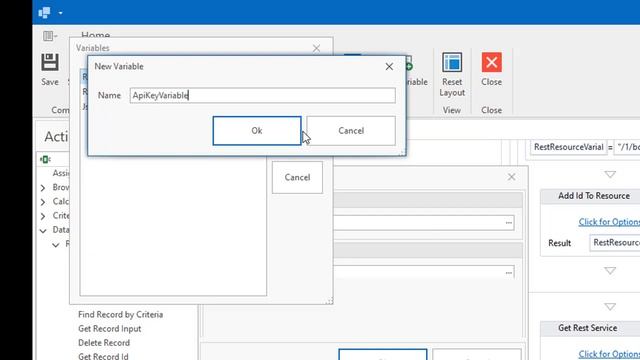The width and height of the screenshot is (640, 360).
Task: Click the RestResourceVarial assign field
Action: (x=568, y=147)
